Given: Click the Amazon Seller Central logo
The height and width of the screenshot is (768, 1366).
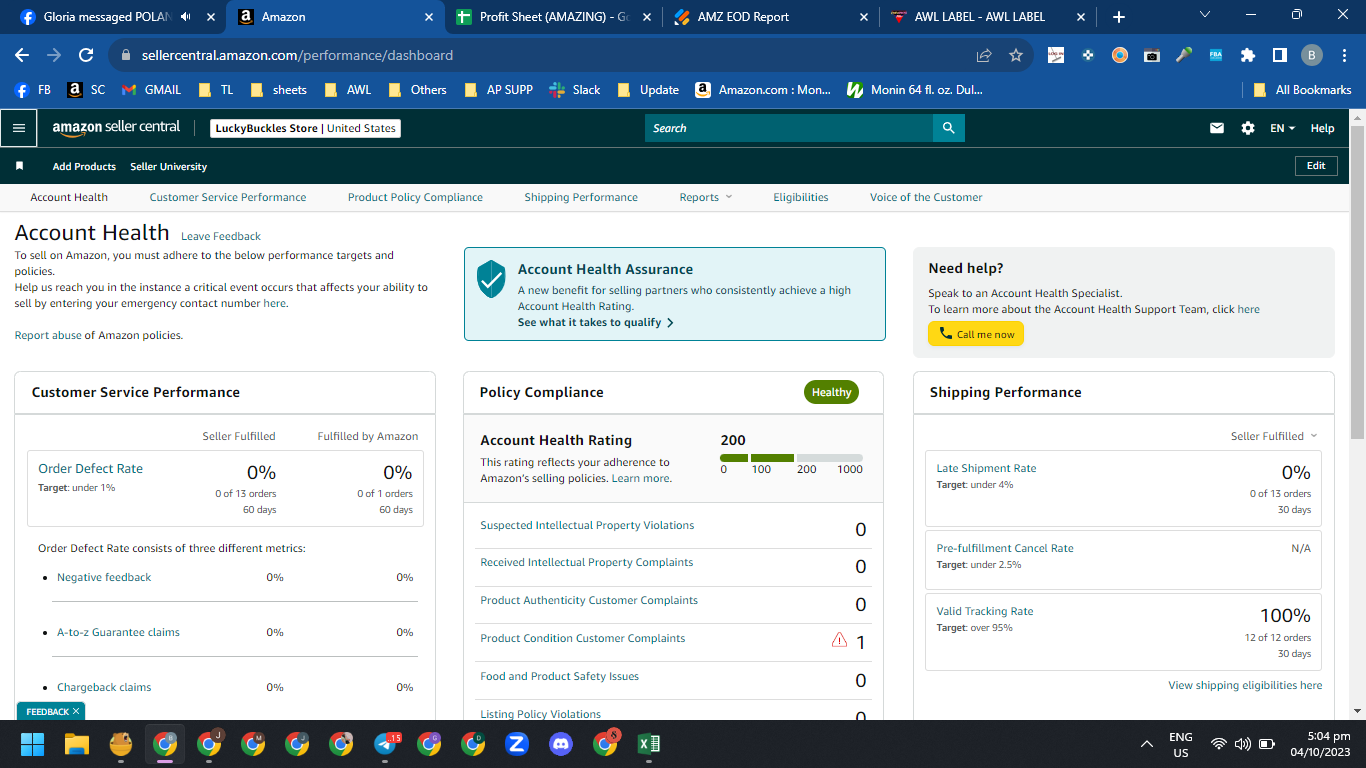Looking at the screenshot, I should (x=117, y=128).
